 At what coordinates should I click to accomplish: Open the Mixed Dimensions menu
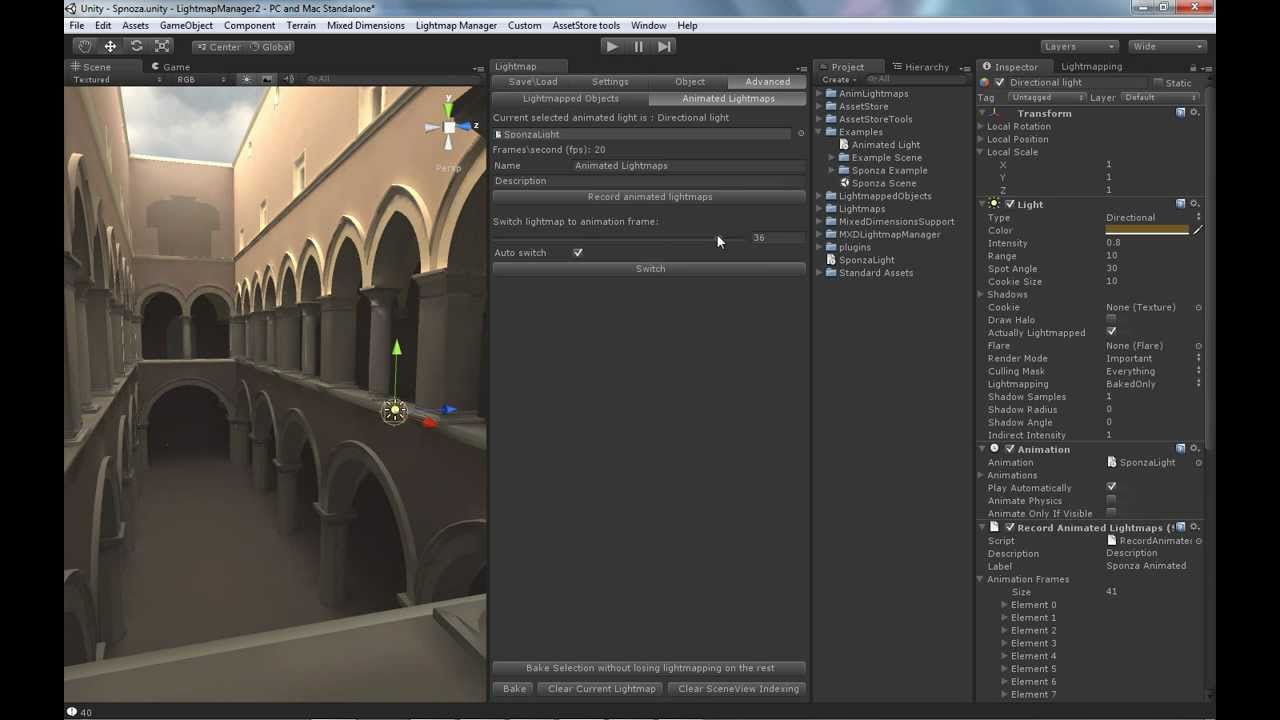366,25
